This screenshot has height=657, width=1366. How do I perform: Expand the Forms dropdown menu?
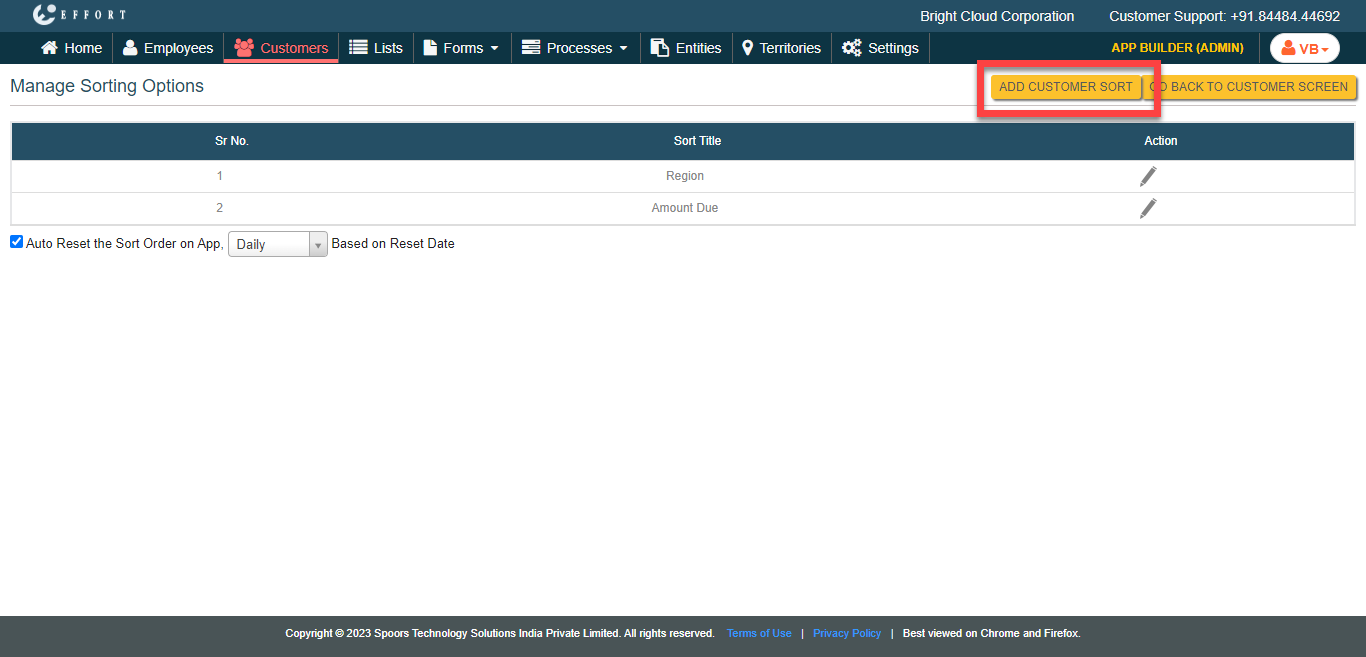coord(461,48)
